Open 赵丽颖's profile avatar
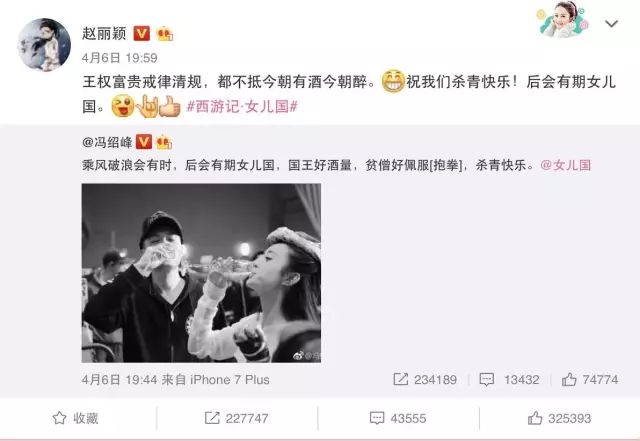 tap(44, 45)
